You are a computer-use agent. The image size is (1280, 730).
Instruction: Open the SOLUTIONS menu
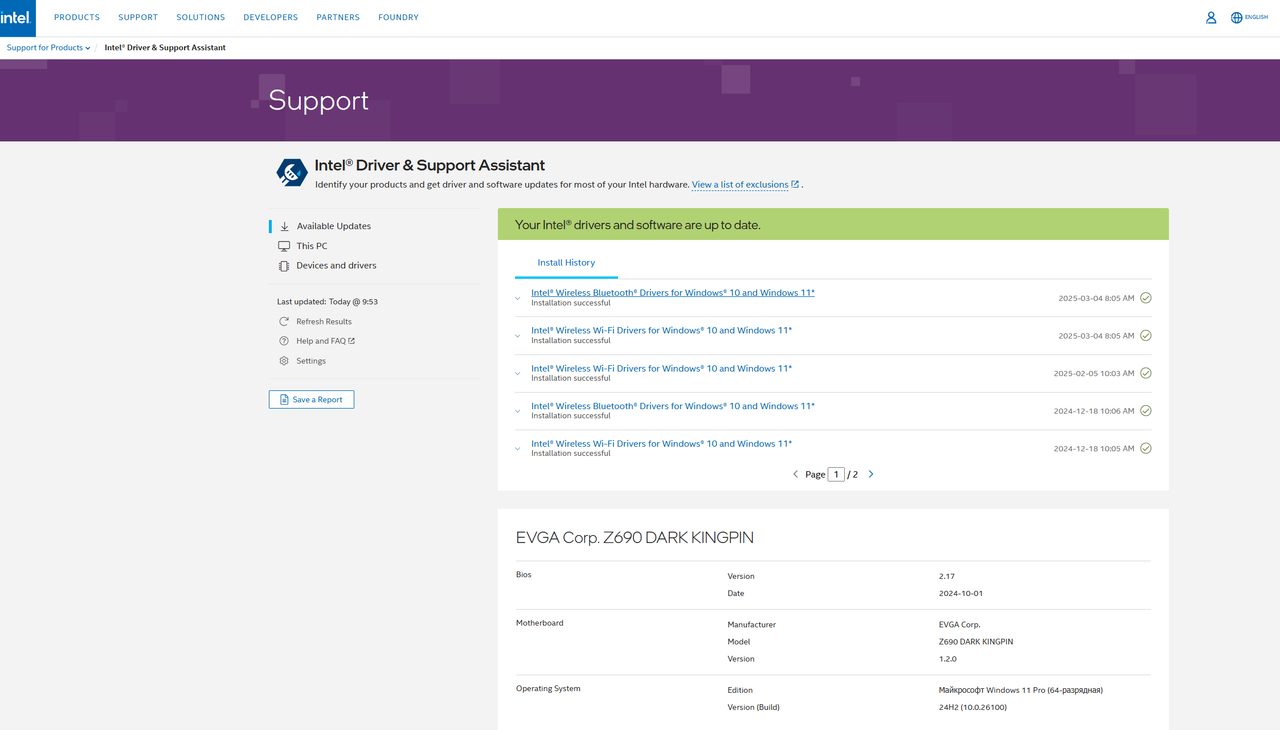(201, 17)
